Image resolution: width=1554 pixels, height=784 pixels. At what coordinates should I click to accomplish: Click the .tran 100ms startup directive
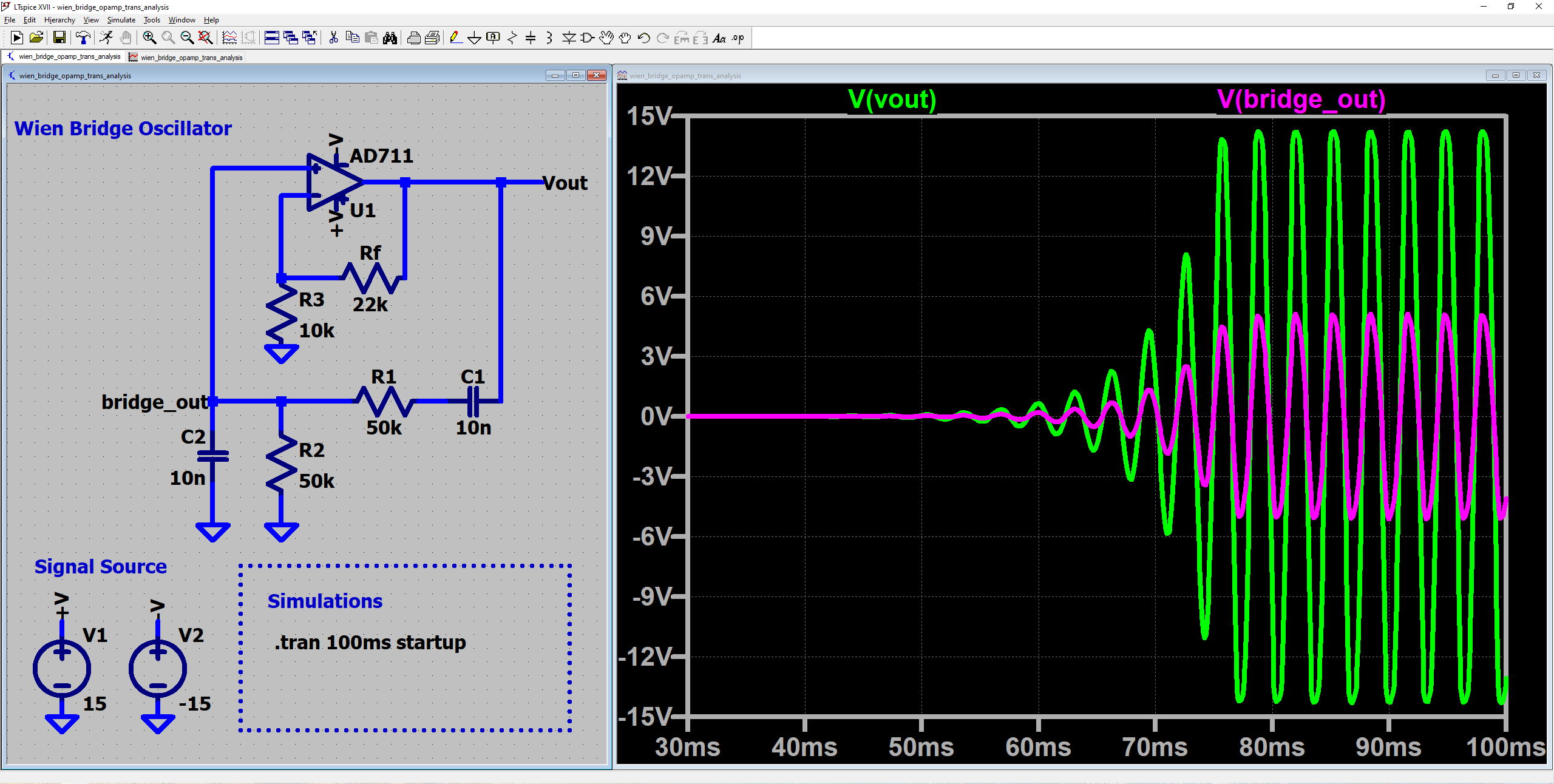370,642
